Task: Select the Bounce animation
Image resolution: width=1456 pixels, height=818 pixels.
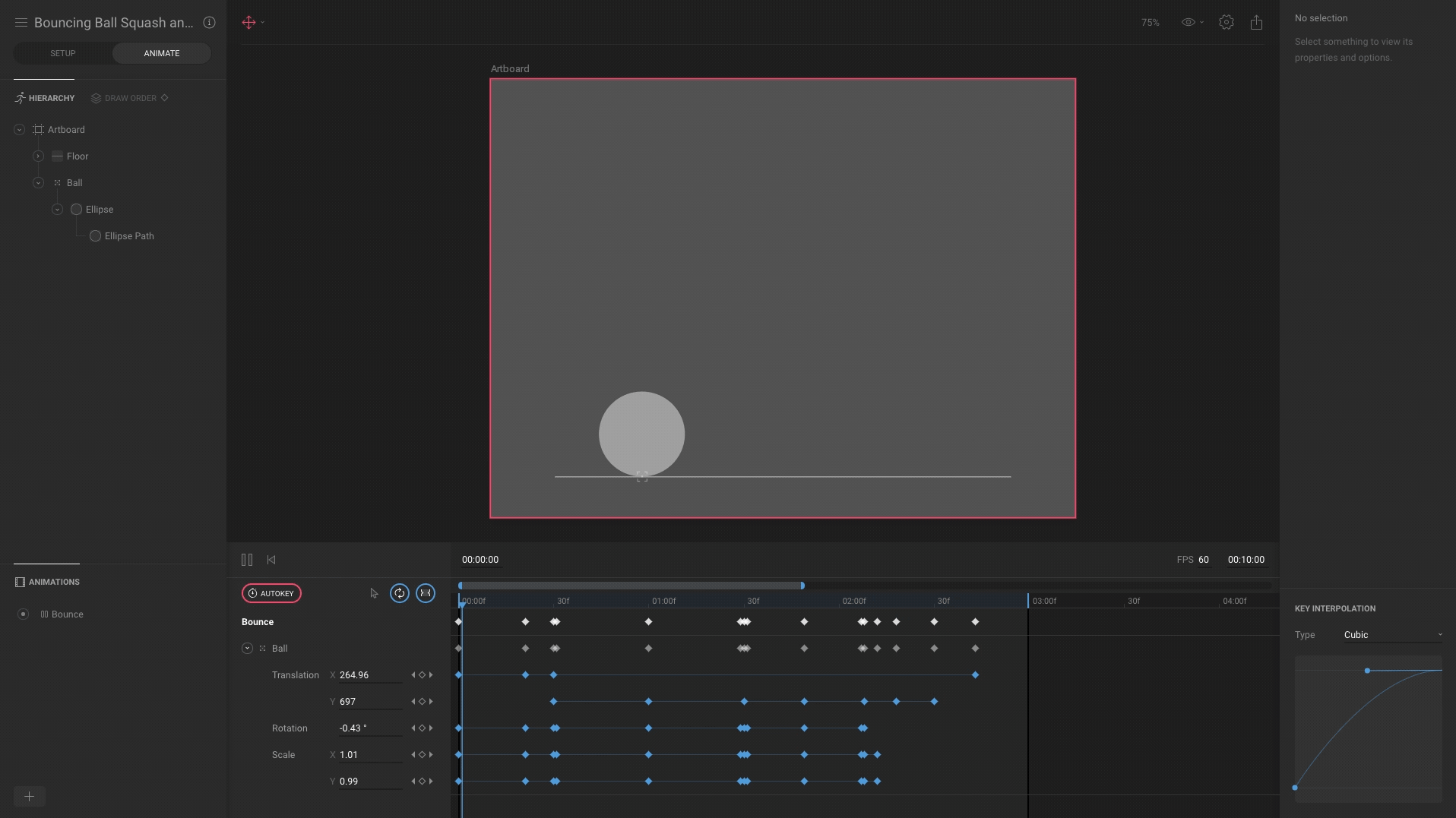Action: click(68, 614)
